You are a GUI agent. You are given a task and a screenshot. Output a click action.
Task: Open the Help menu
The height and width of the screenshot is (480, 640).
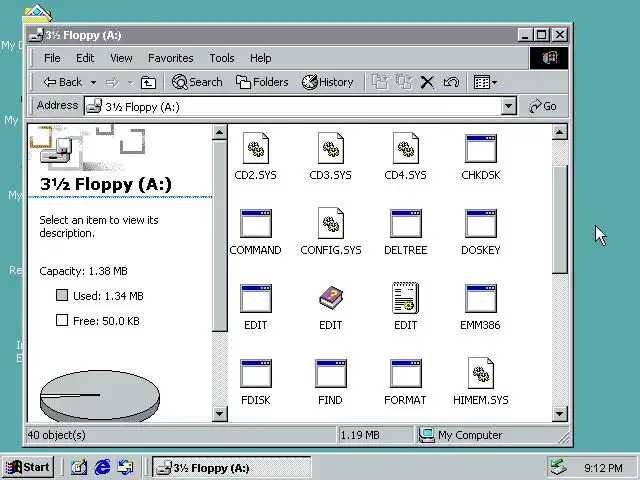tap(261, 58)
